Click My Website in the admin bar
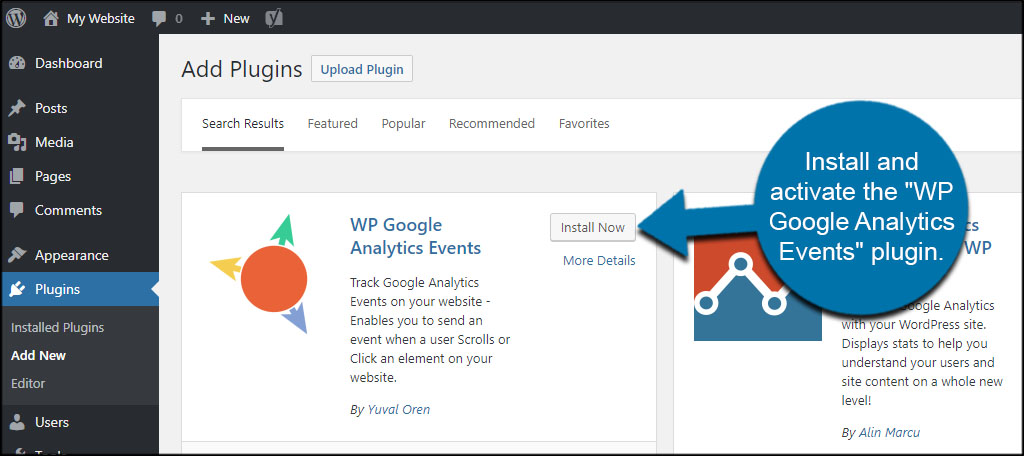1024x456 pixels. (101, 18)
